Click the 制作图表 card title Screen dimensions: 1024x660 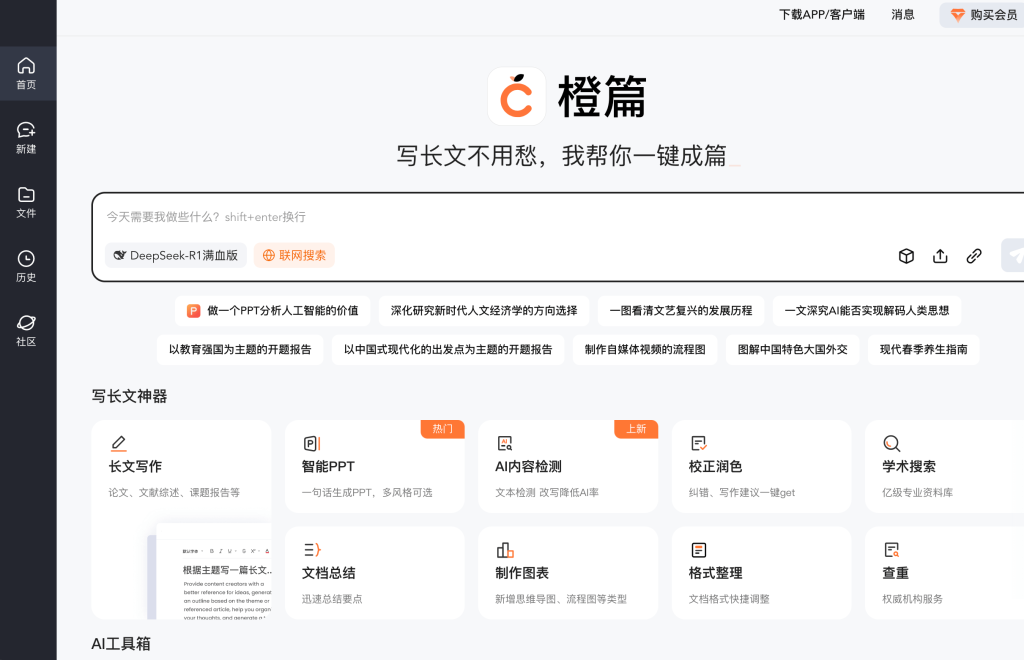click(522, 573)
